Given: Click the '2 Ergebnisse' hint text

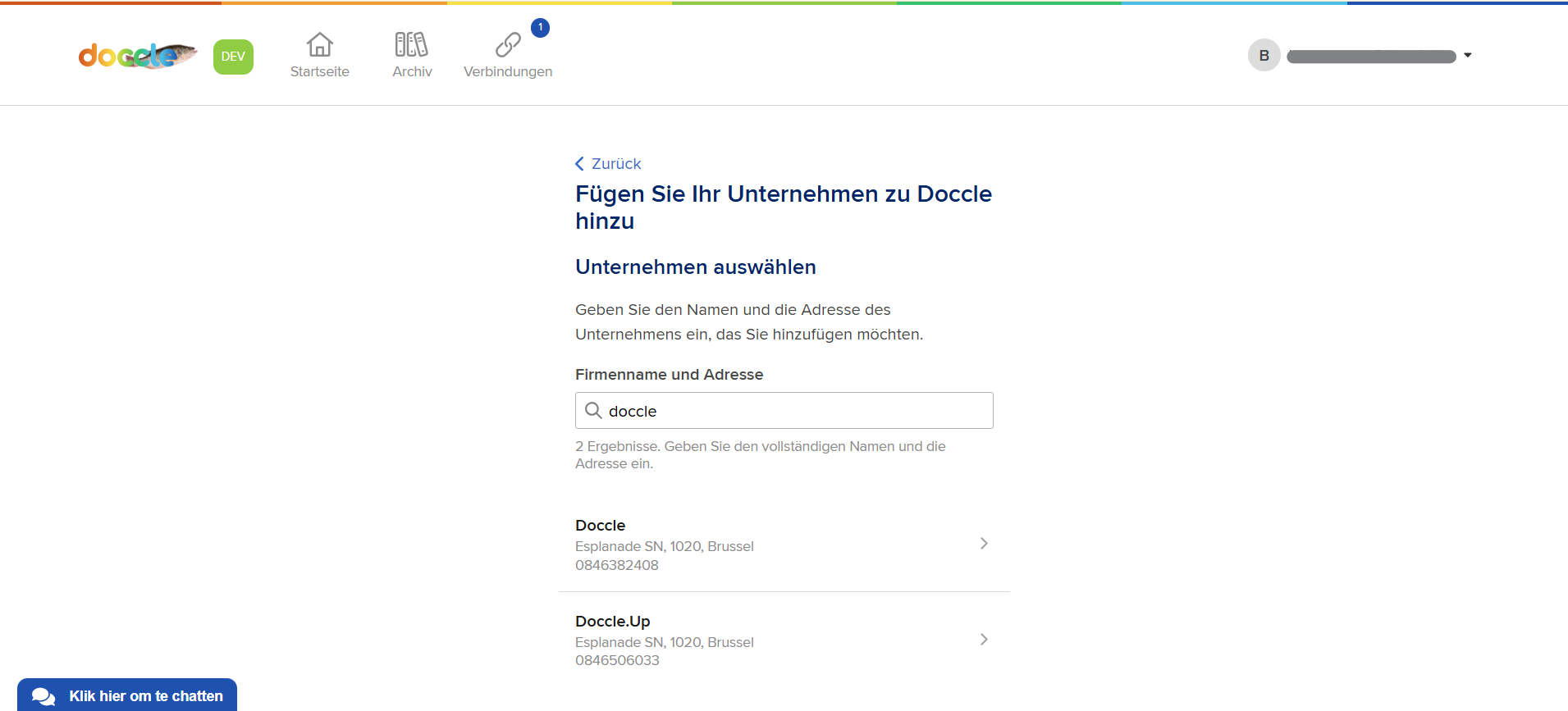Looking at the screenshot, I should coord(761,454).
